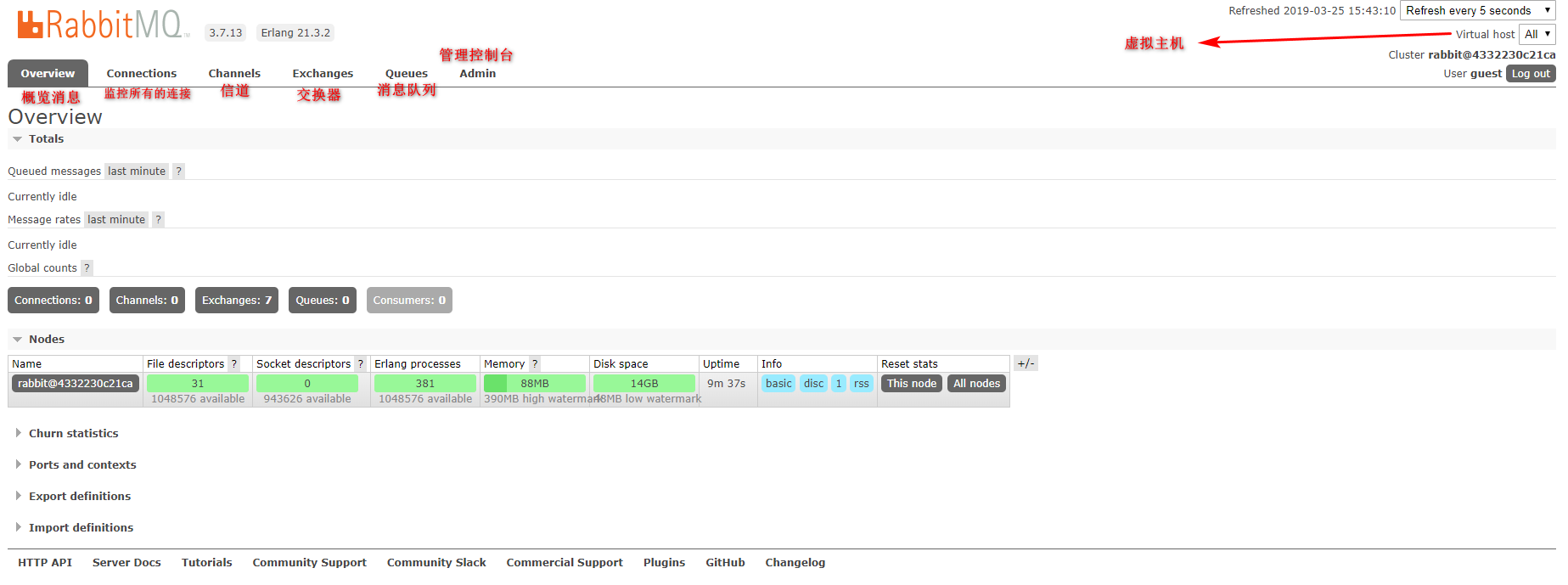Click the basic info tag
Image resolution: width=1568 pixels, height=585 pixels.
pyautogui.click(x=778, y=384)
